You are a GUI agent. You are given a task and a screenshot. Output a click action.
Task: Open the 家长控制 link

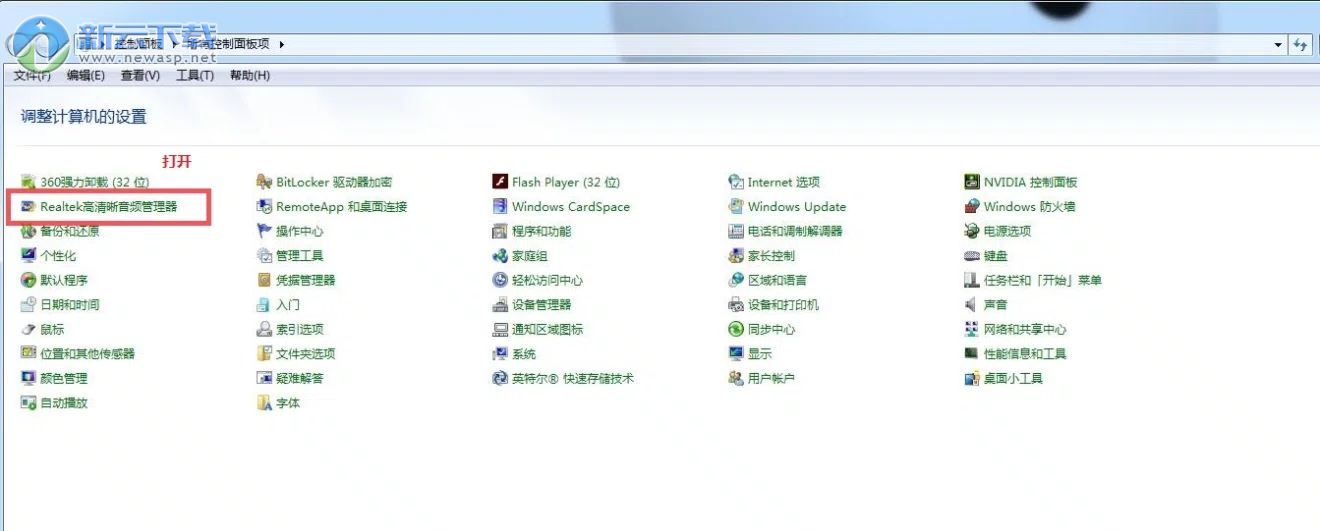(772, 256)
